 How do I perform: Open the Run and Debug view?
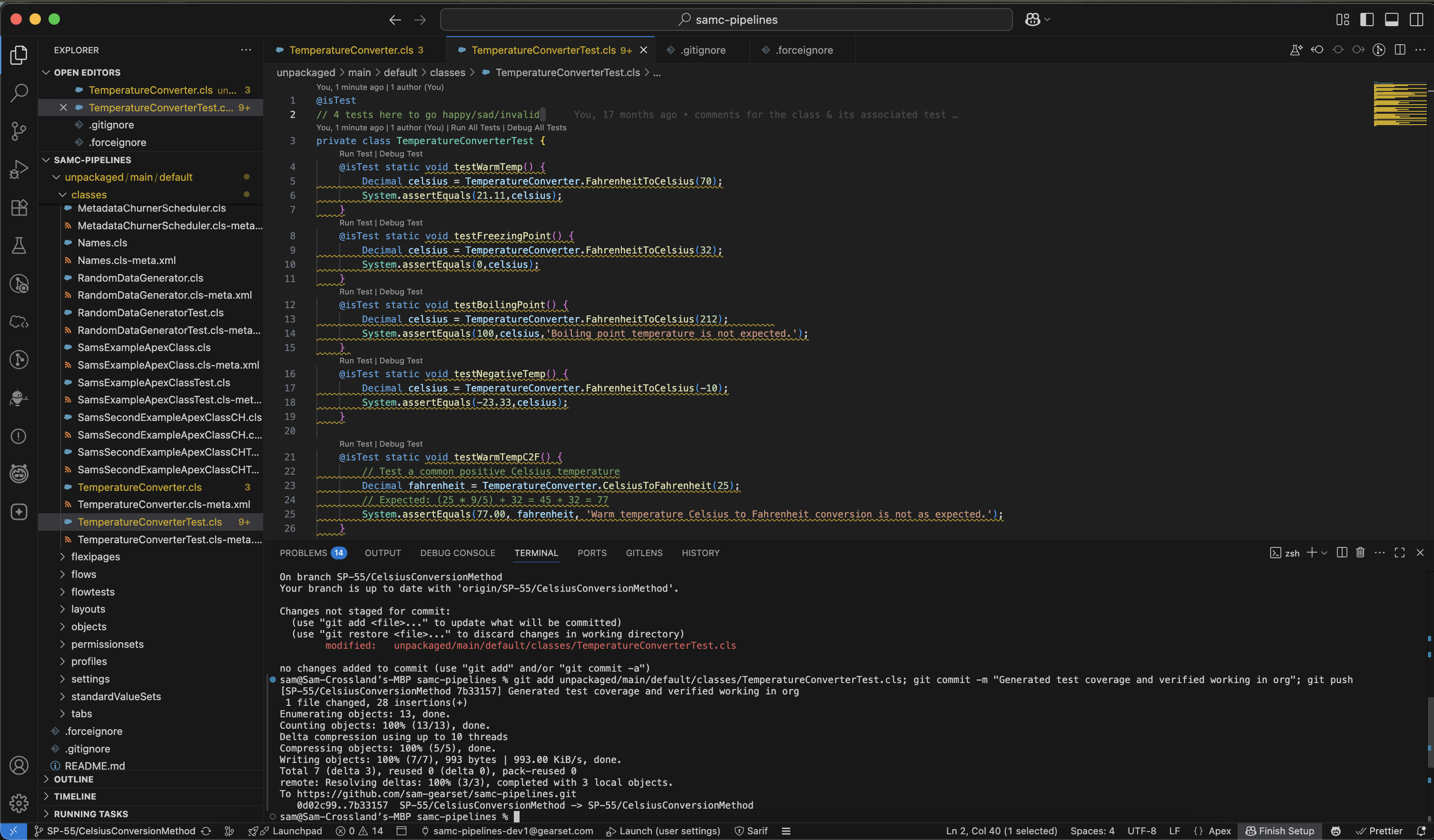tap(19, 169)
